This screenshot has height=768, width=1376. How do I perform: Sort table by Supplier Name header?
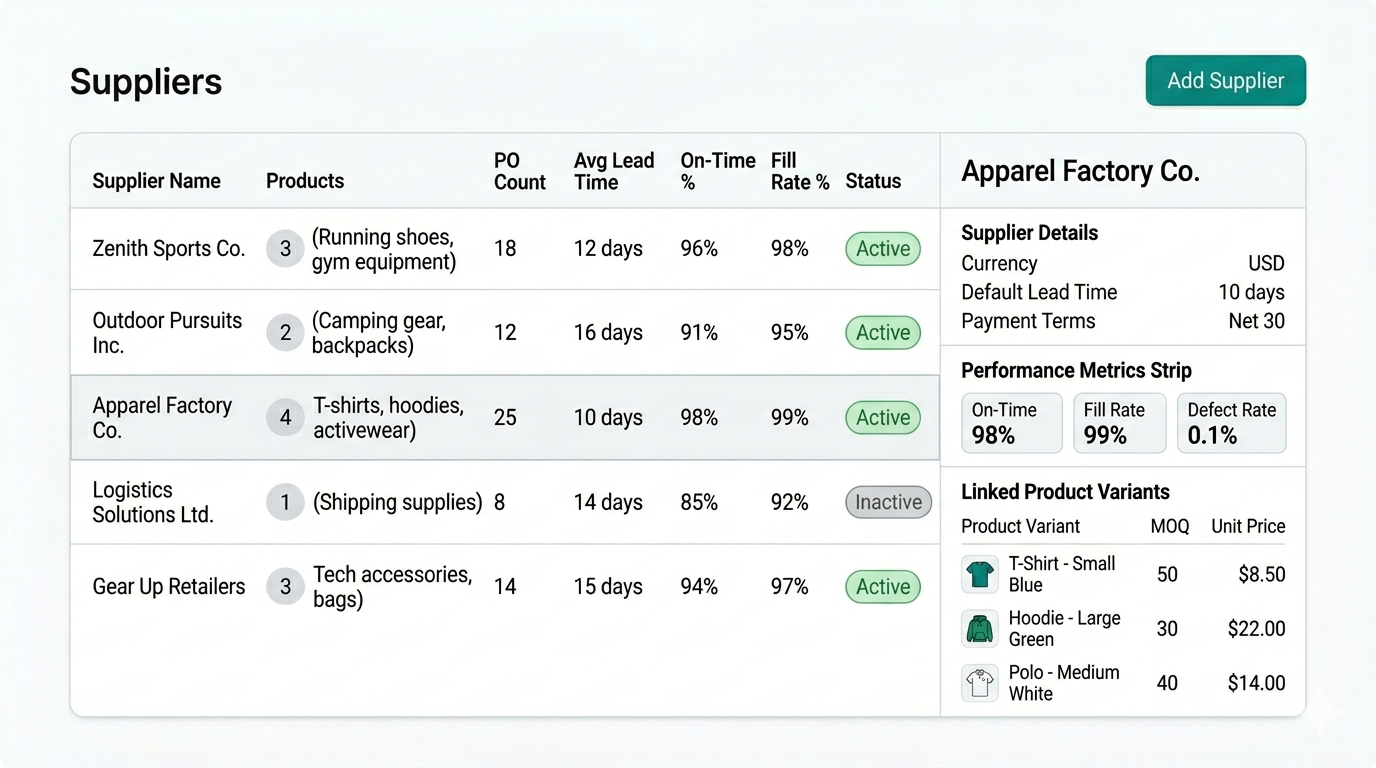pyautogui.click(x=156, y=181)
